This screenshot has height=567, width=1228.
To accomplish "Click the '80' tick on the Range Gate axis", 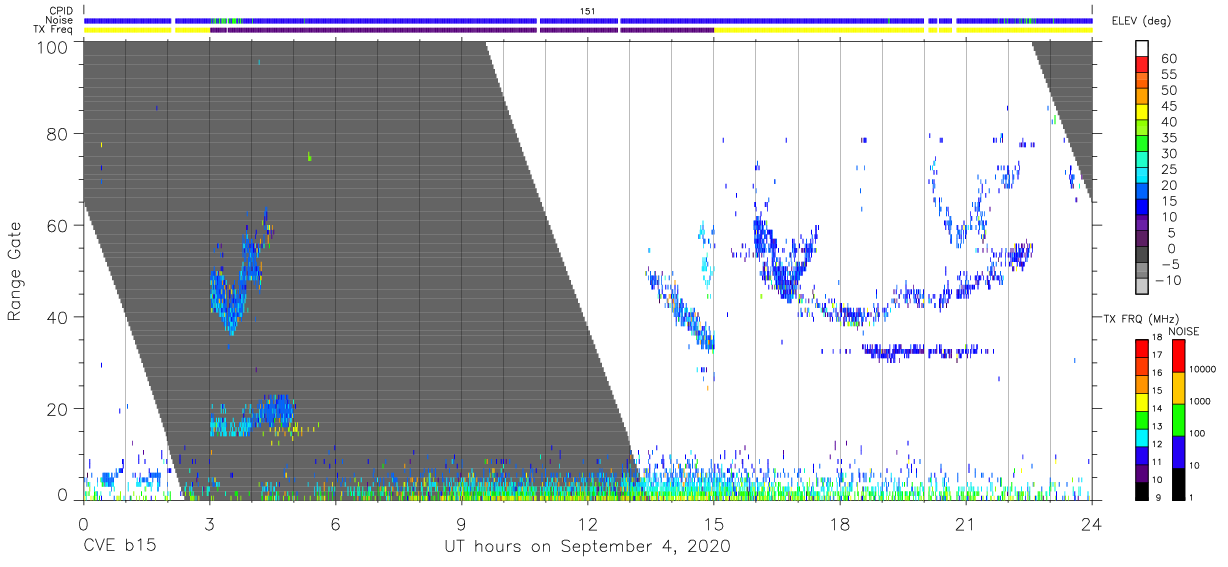I will (57, 134).
